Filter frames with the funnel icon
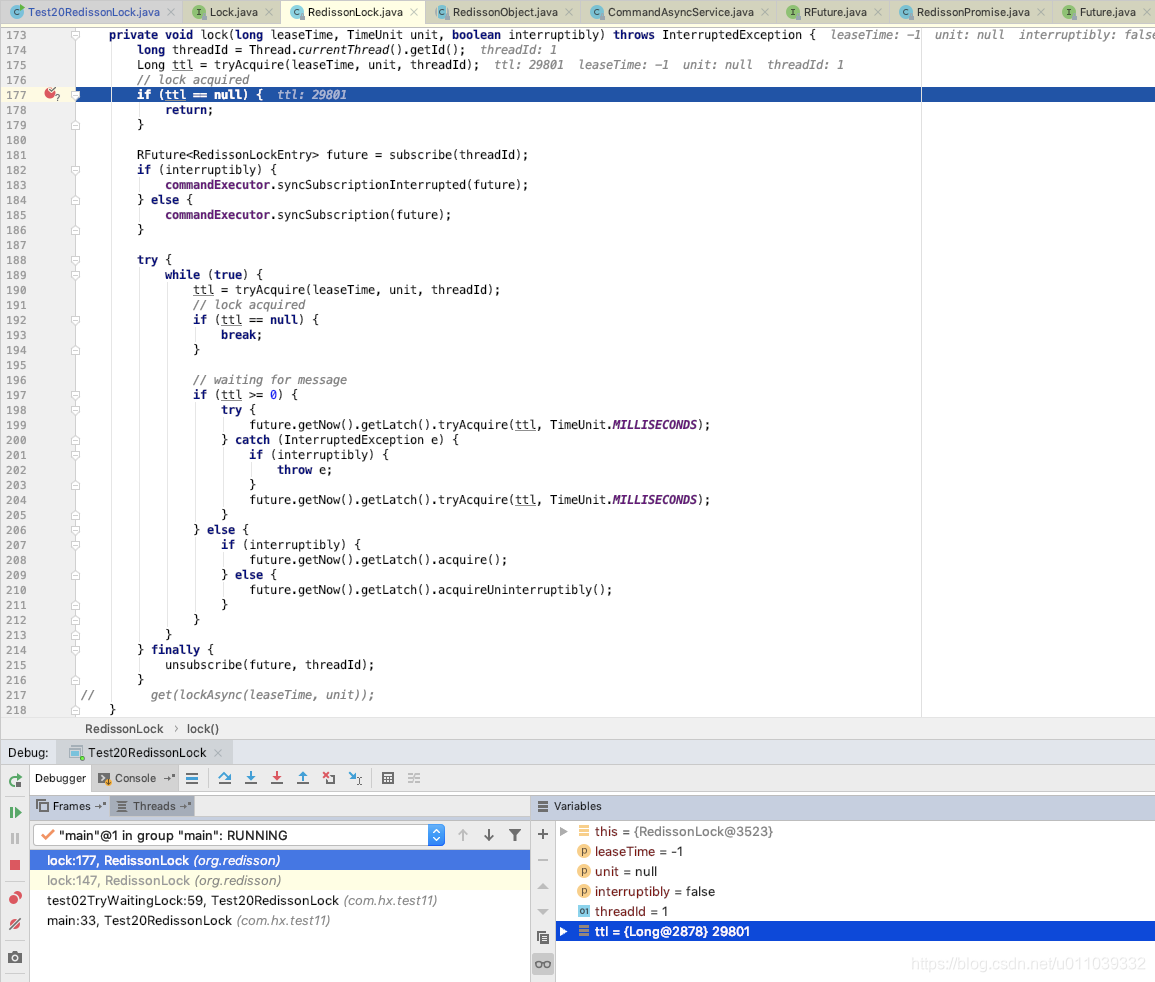The image size is (1155, 982). click(515, 835)
